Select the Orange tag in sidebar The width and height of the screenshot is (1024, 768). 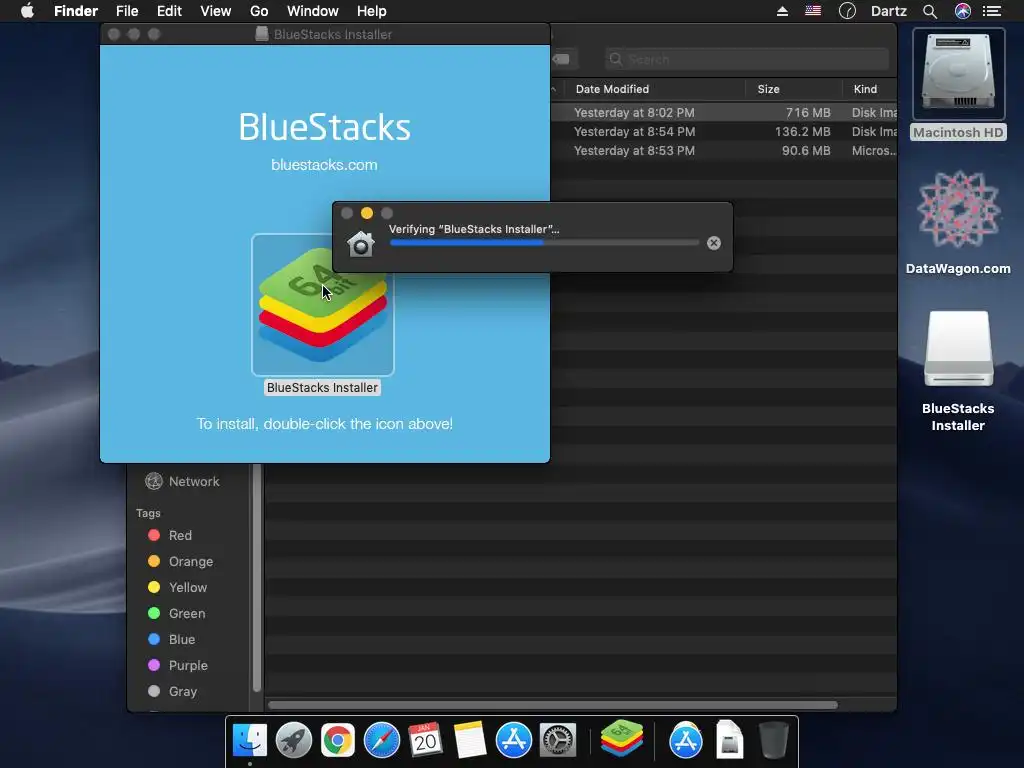[x=180, y=561]
